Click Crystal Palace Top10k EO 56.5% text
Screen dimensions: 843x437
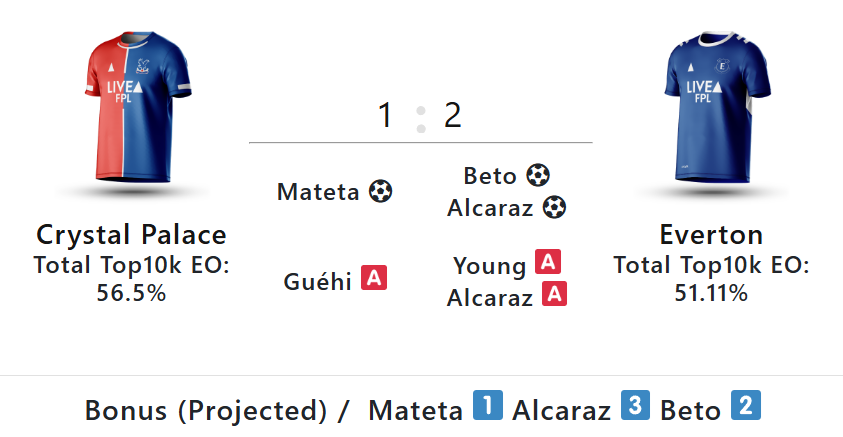coord(131,279)
